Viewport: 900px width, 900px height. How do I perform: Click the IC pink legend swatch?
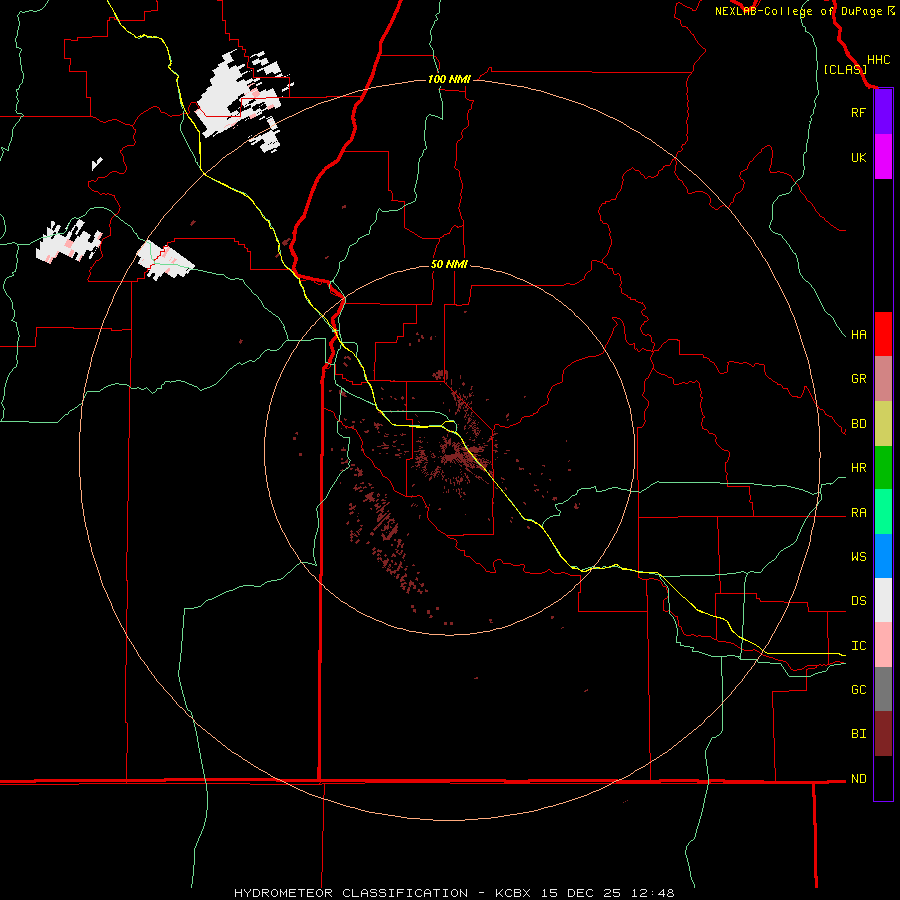click(x=883, y=645)
